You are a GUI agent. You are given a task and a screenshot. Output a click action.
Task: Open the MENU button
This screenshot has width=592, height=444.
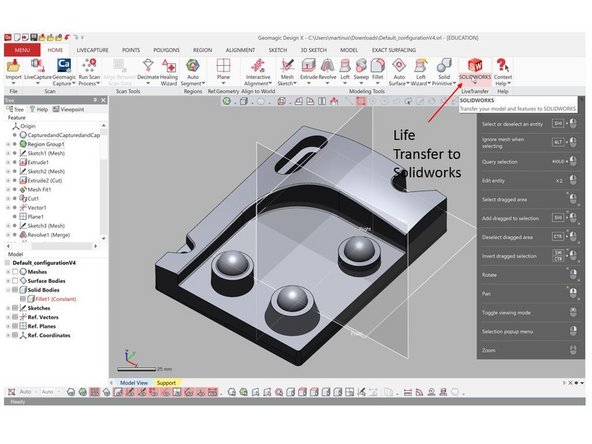point(22,50)
